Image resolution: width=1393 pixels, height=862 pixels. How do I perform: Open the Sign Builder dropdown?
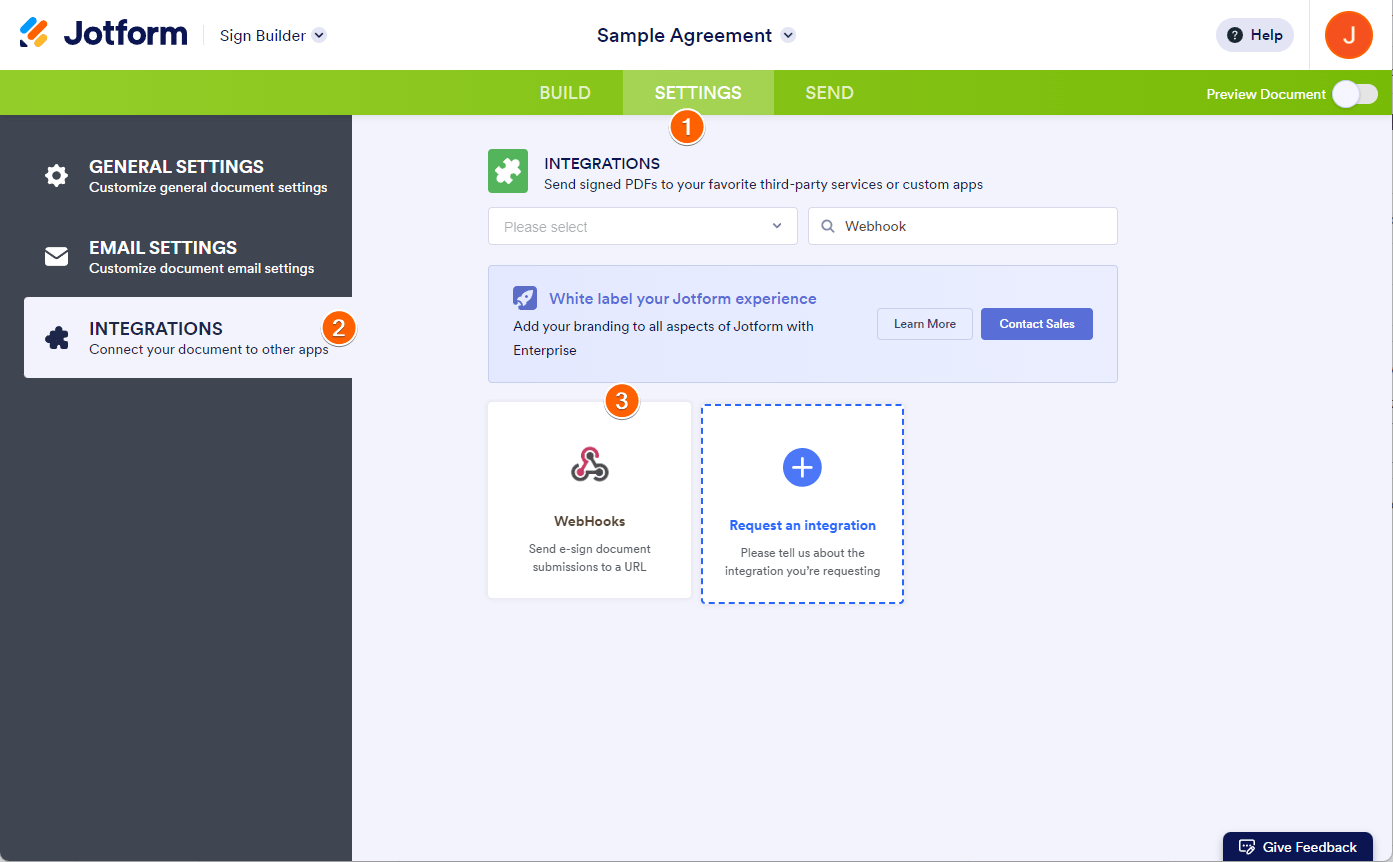click(319, 36)
